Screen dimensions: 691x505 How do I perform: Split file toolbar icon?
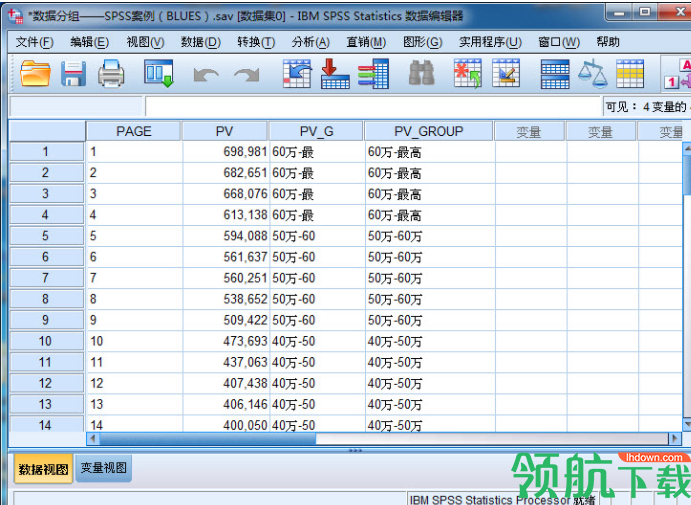555,74
